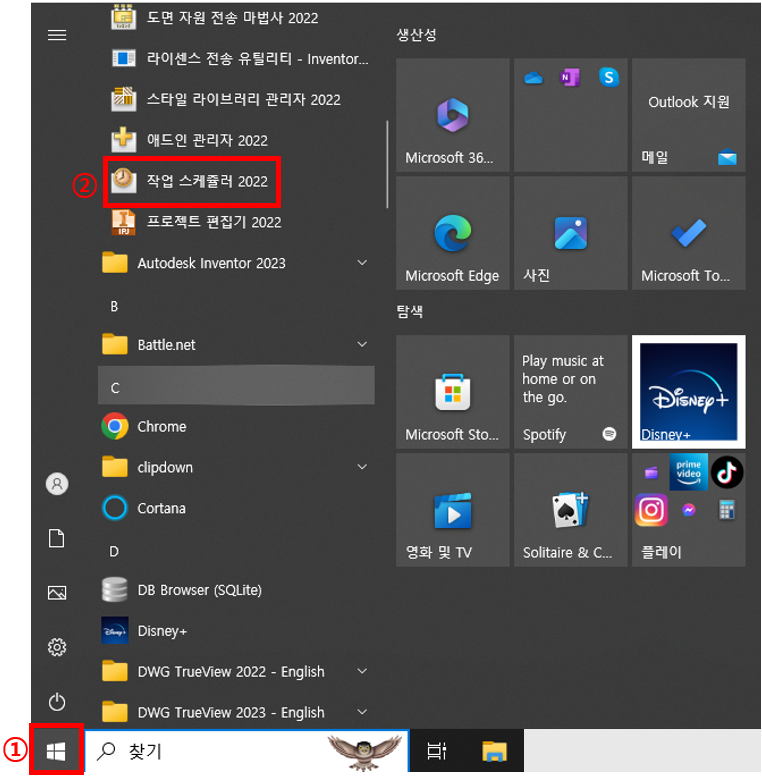This screenshot has height=776, width=762.
Task: Open the user account icon
Action: pos(57,484)
